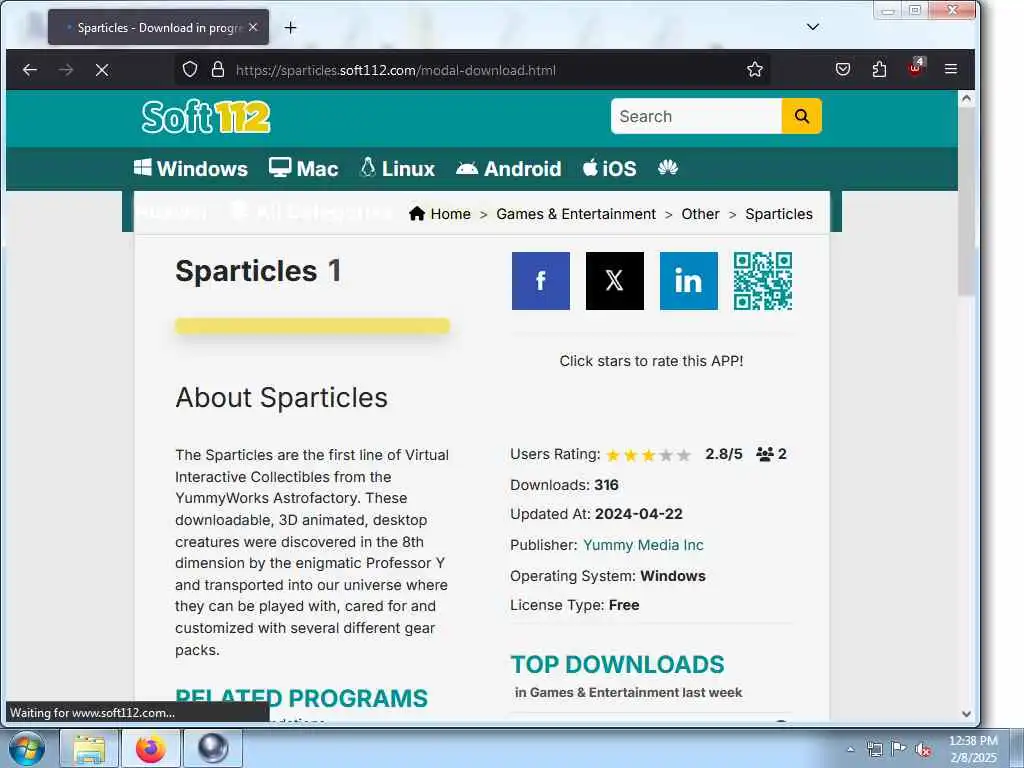Expand the list all tabs chevron
This screenshot has height=768, width=1024.
(812, 27)
